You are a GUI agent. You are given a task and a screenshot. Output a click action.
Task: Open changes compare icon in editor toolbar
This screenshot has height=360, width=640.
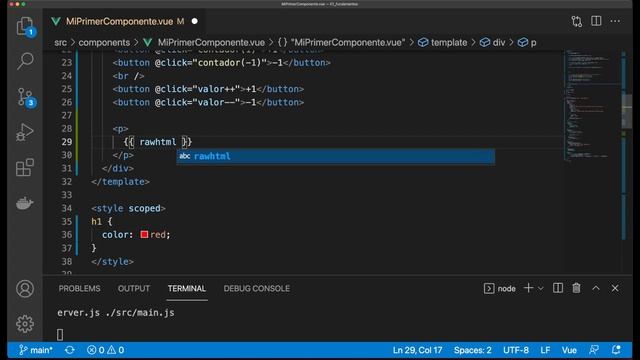(x=577, y=21)
